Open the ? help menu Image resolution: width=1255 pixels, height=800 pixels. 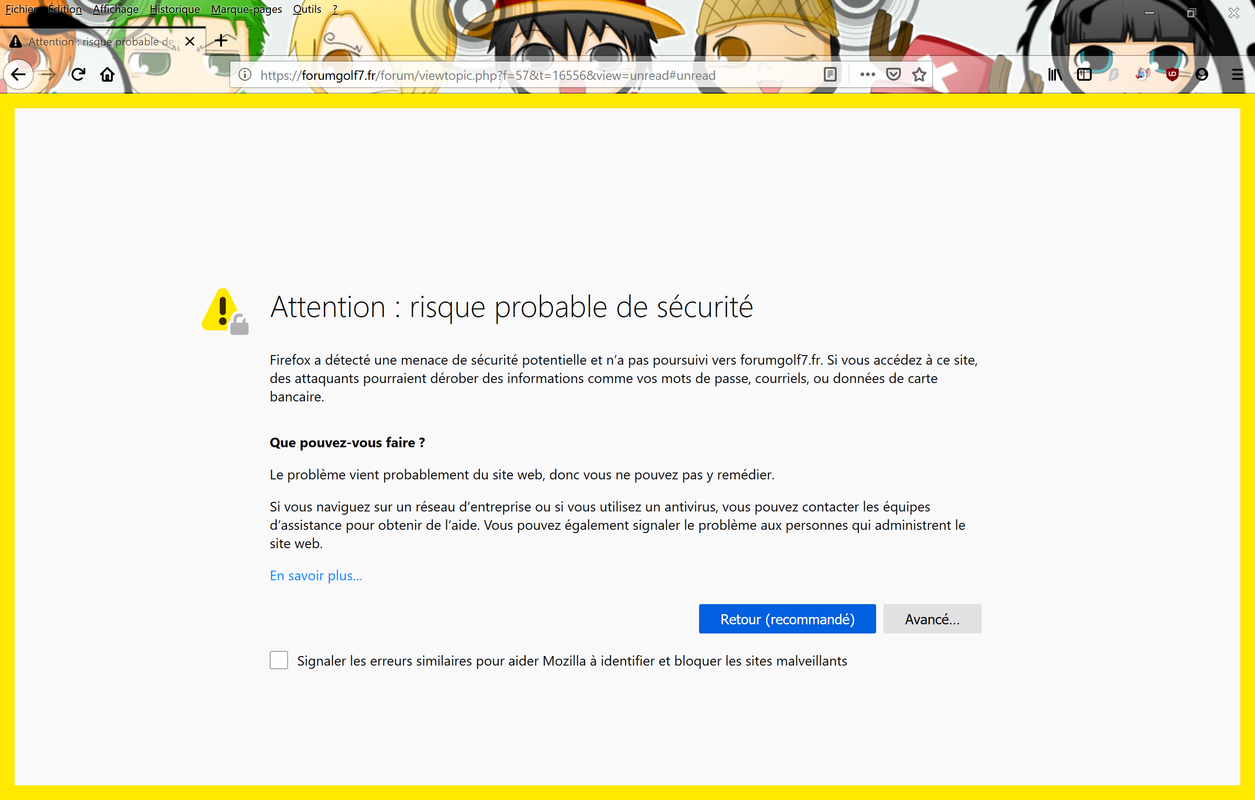point(335,9)
